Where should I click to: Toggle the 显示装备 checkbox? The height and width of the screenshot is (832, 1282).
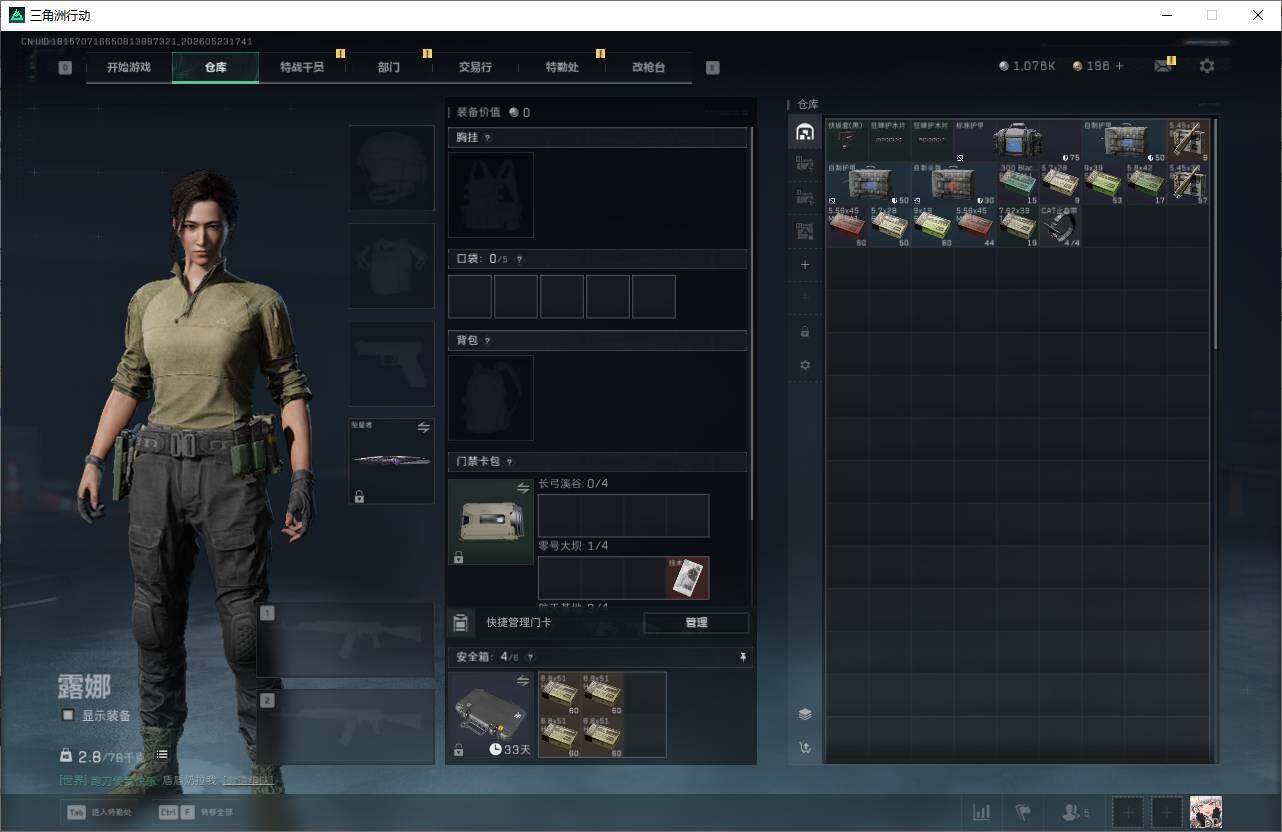(x=68, y=715)
